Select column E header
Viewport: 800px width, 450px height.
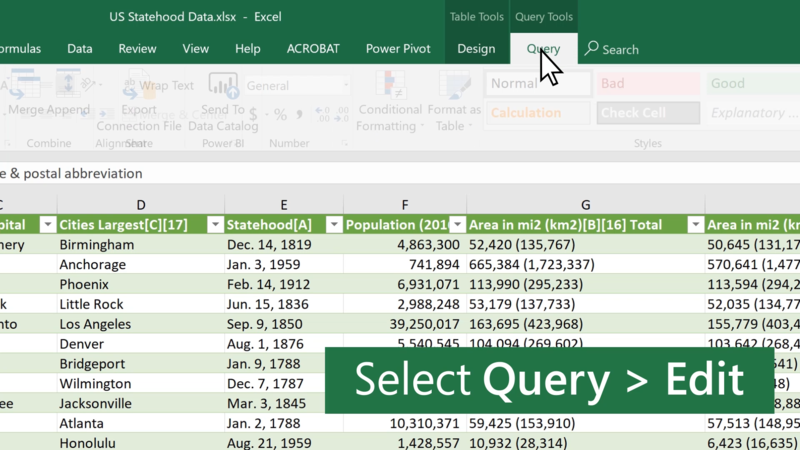(x=284, y=205)
